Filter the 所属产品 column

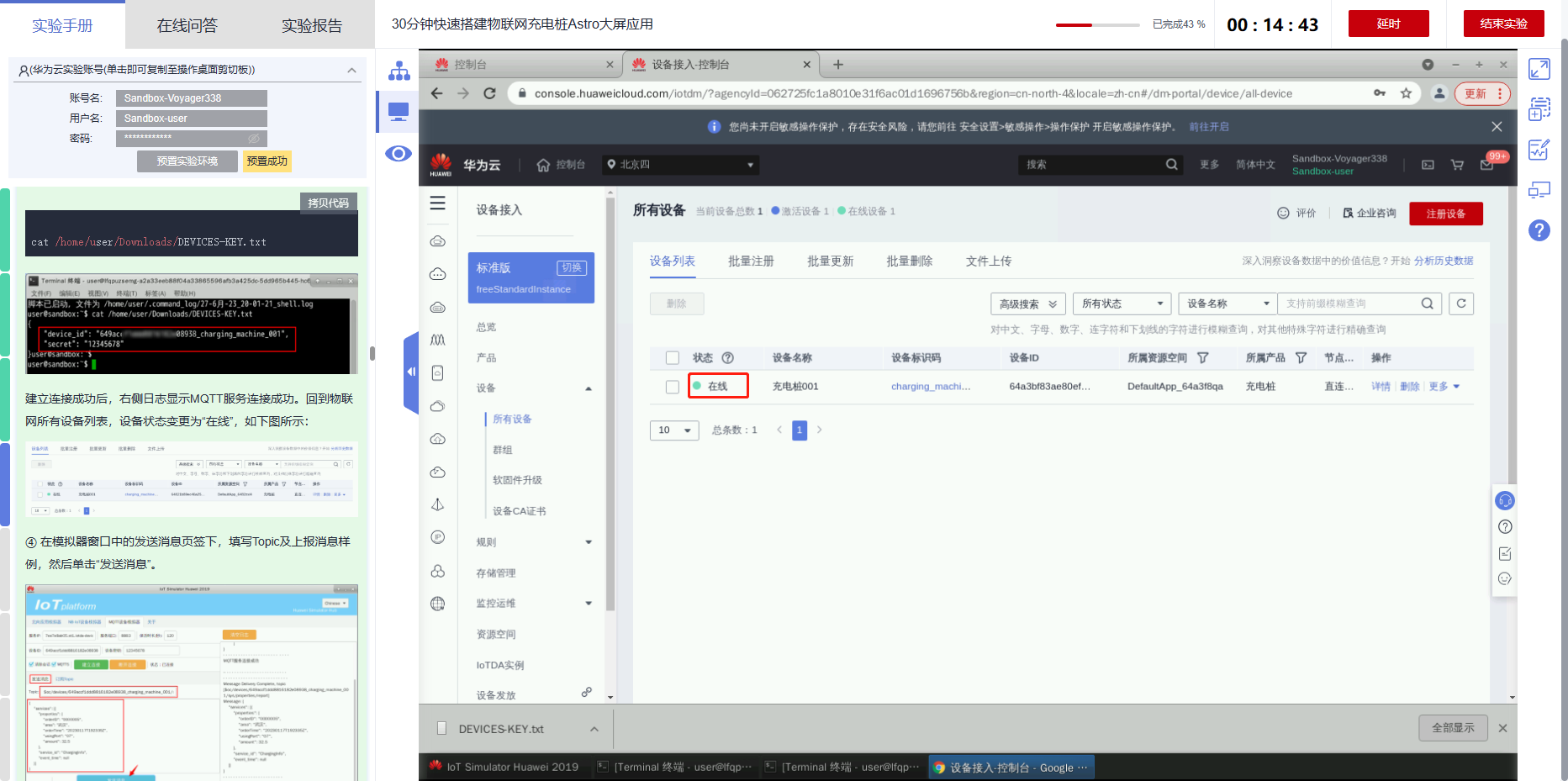point(1301,358)
